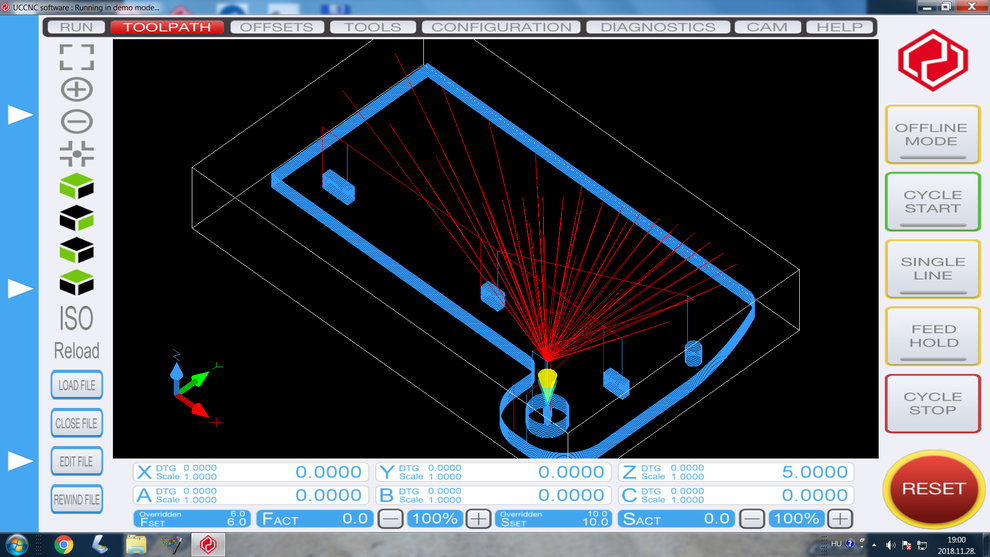Click the zoom-to-fit toolpath view icon
This screenshot has height=557, width=990.
click(76, 57)
